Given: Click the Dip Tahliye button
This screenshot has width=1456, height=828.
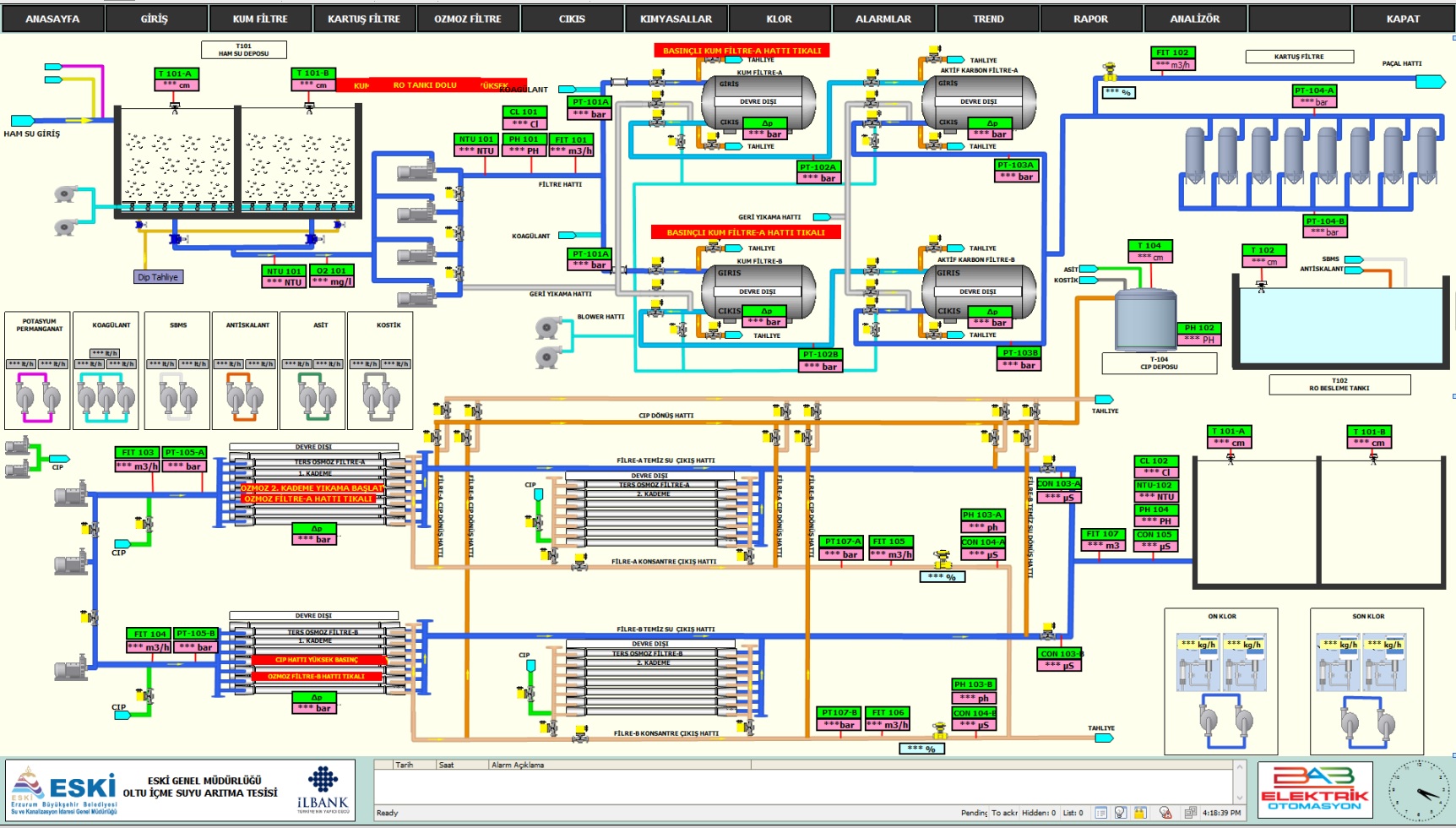Looking at the screenshot, I should click(x=158, y=277).
